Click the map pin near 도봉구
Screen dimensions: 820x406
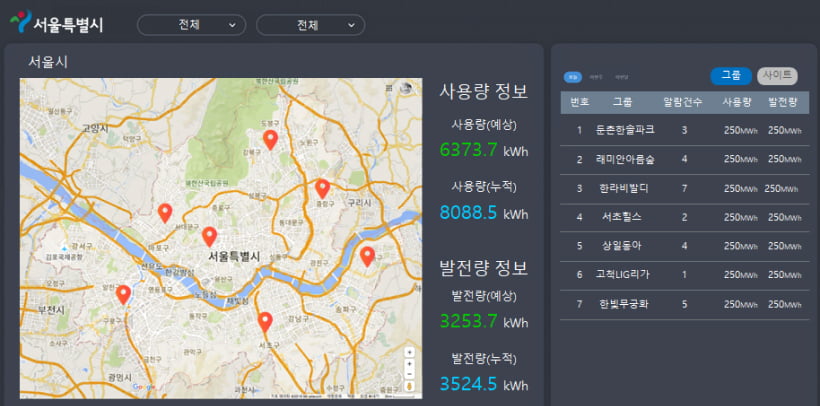point(270,140)
